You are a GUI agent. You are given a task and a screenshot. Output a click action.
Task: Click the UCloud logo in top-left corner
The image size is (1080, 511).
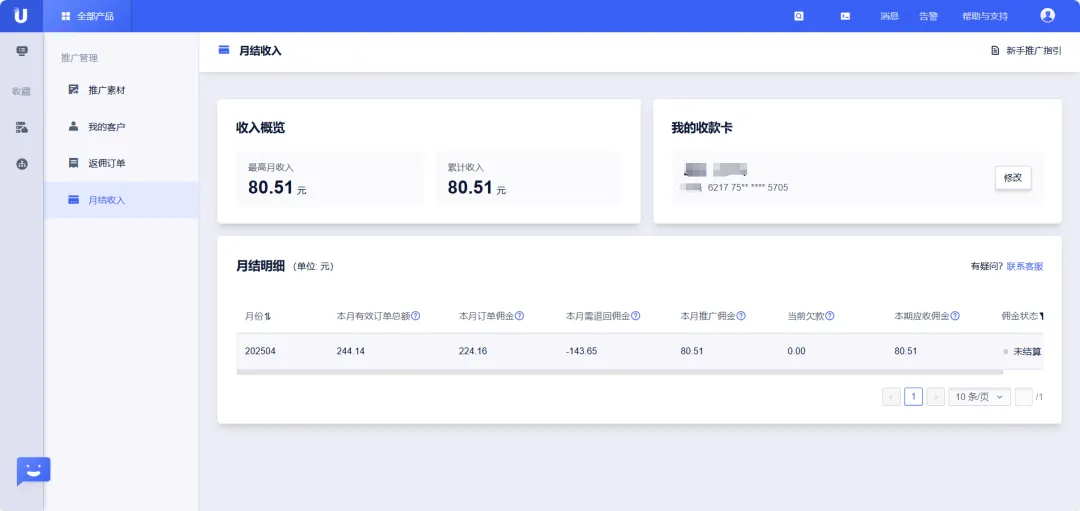[21, 16]
